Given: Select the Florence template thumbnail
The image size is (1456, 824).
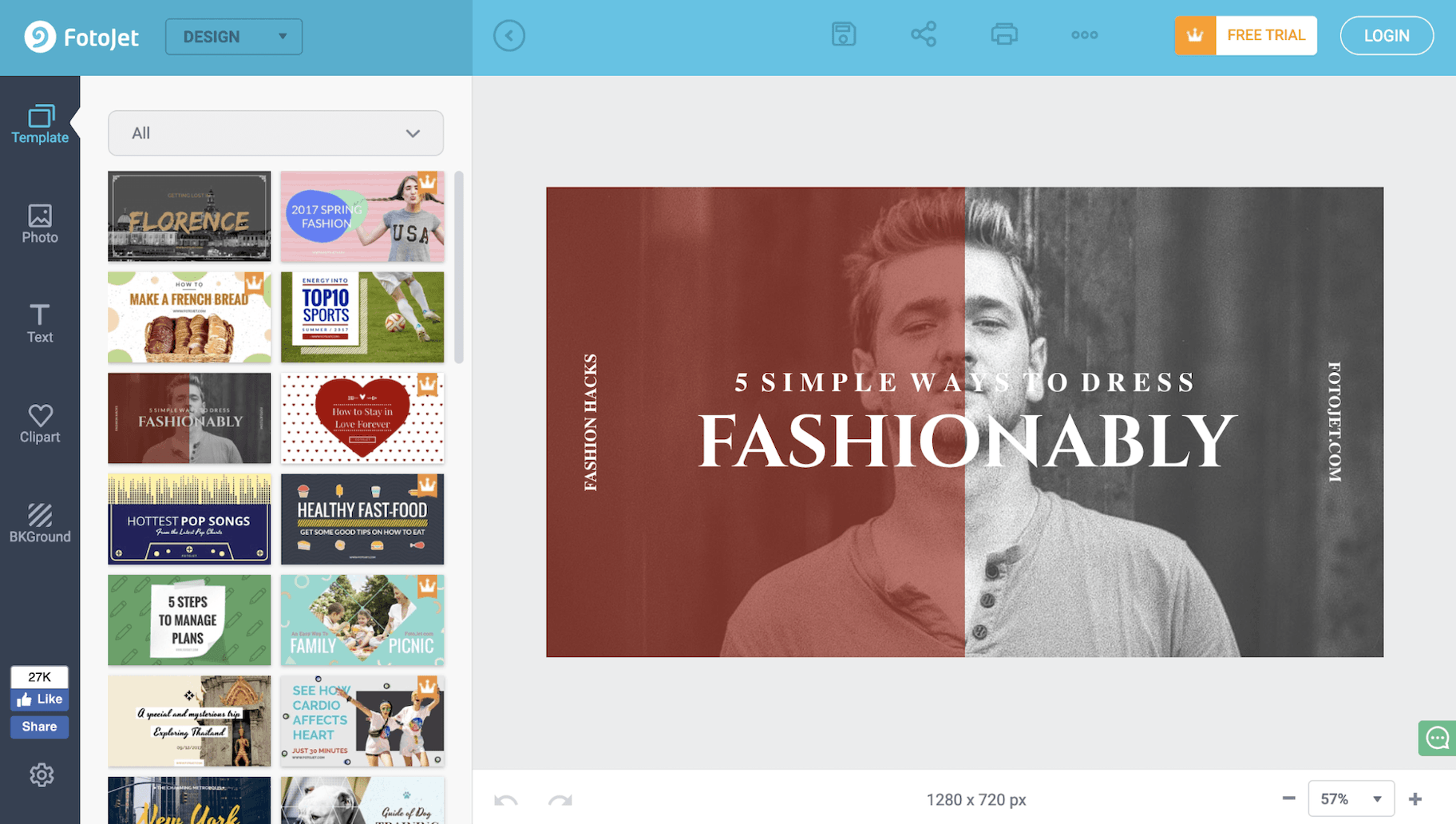Looking at the screenshot, I should 189,216.
